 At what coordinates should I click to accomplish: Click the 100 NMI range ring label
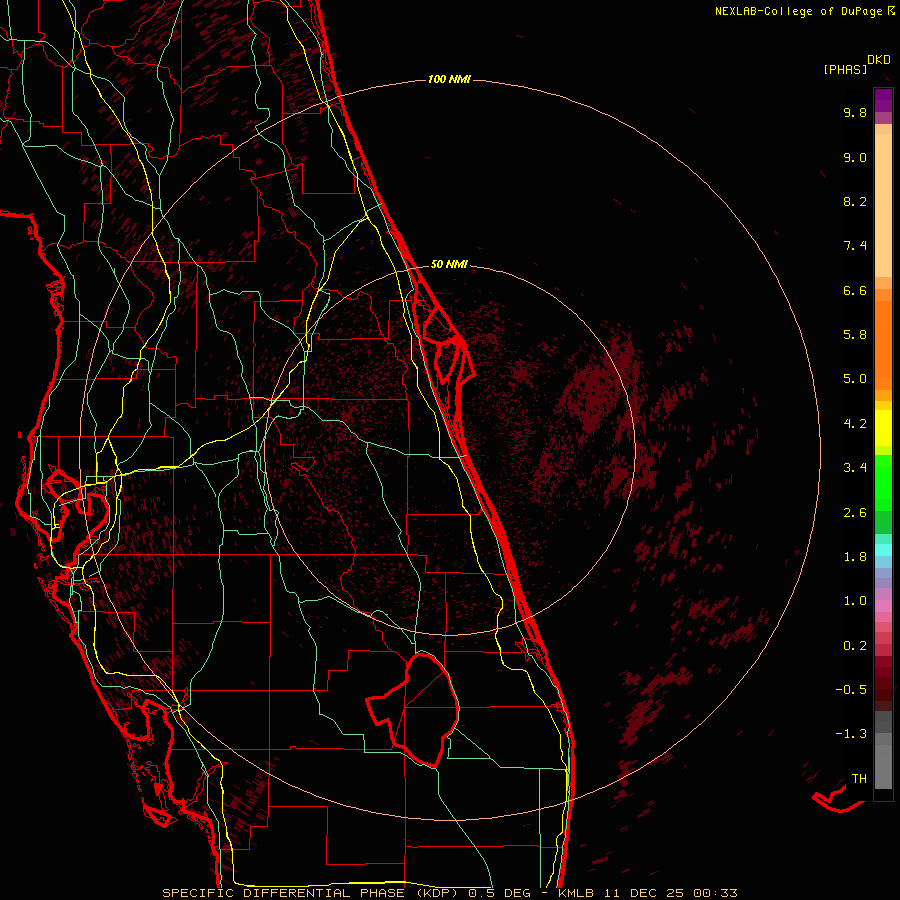tap(449, 79)
